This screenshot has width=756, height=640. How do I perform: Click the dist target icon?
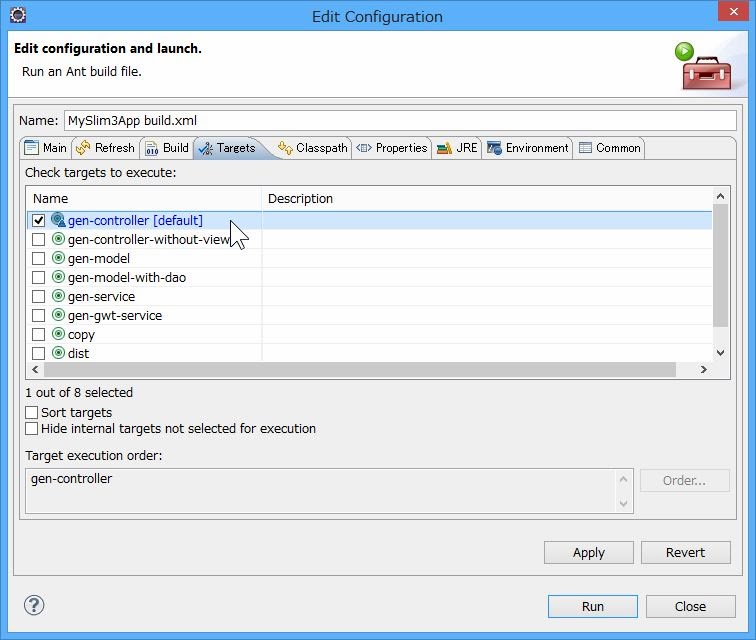coord(58,353)
